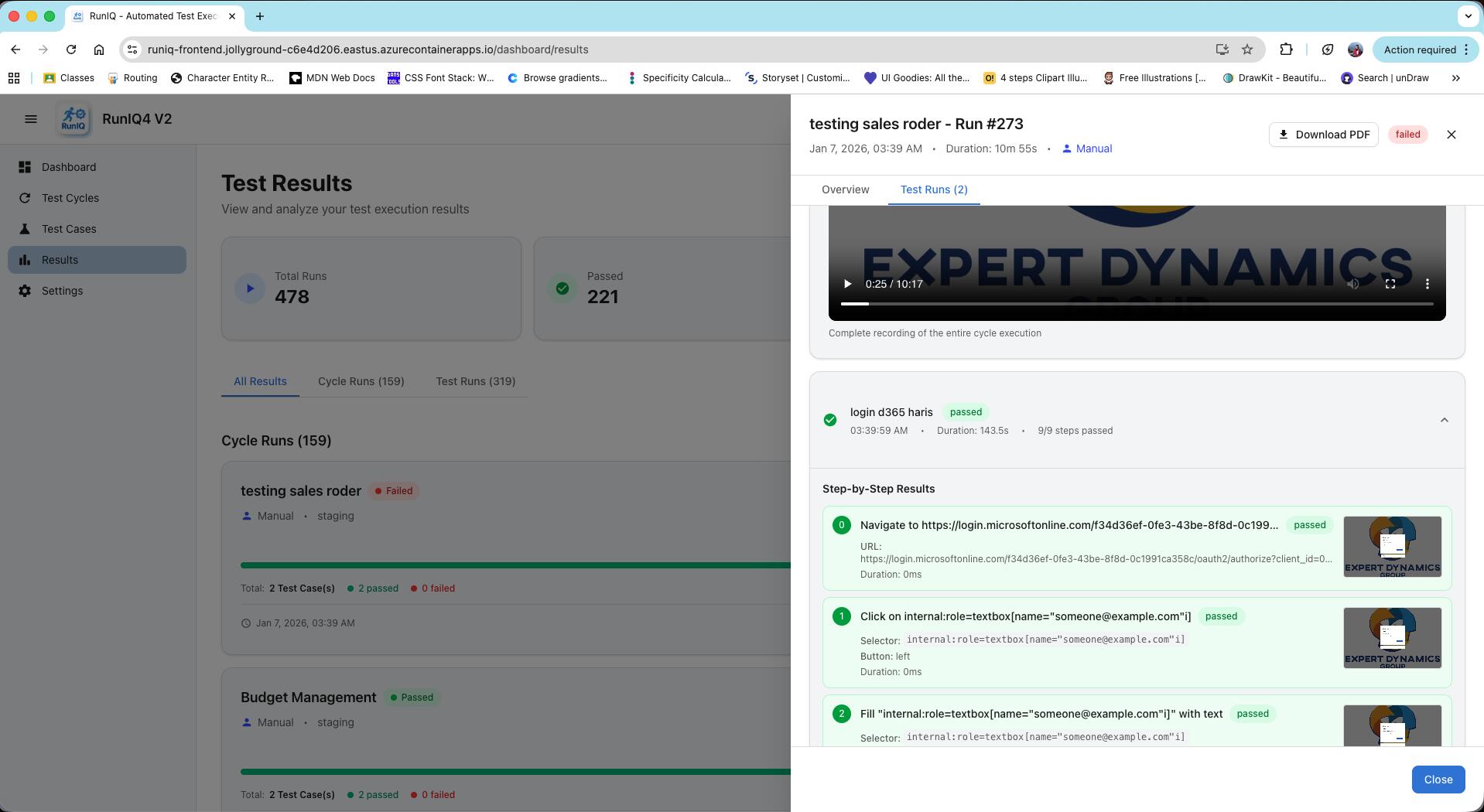The width and height of the screenshot is (1484, 812).
Task: Download the run report as PDF
Action: (x=1323, y=135)
